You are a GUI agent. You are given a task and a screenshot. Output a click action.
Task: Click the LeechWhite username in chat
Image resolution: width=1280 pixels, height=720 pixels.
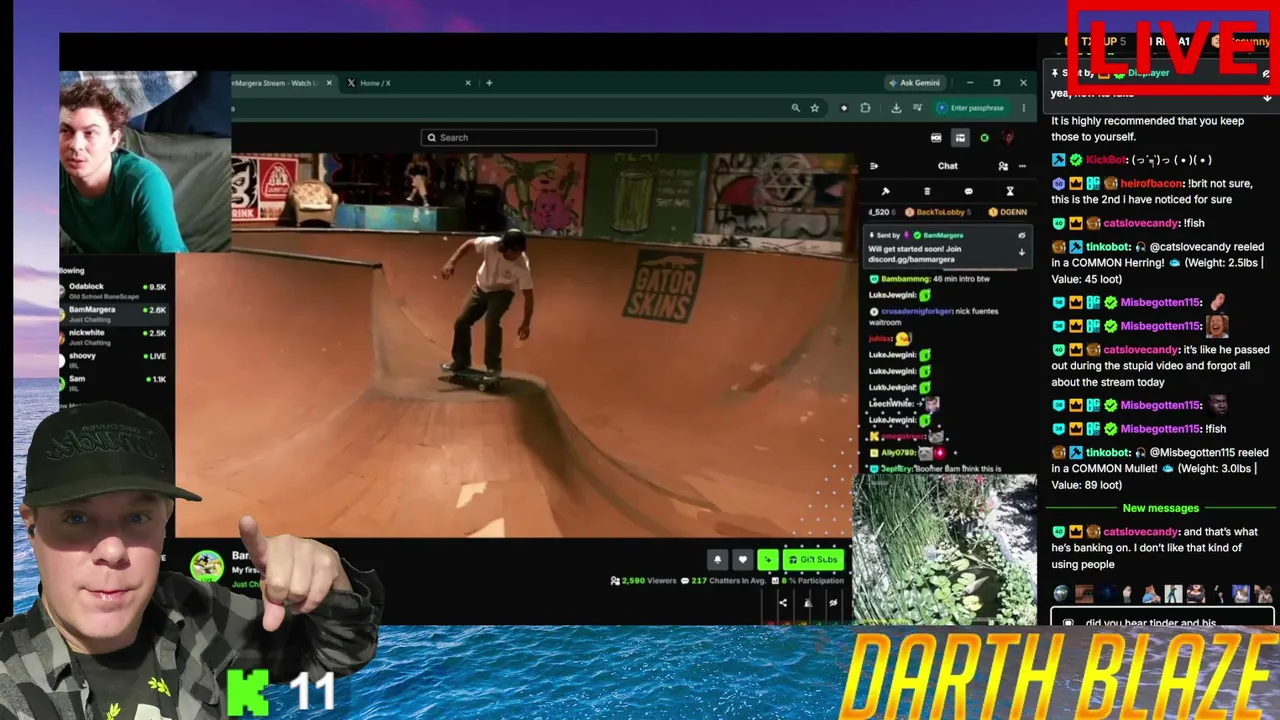(891, 403)
